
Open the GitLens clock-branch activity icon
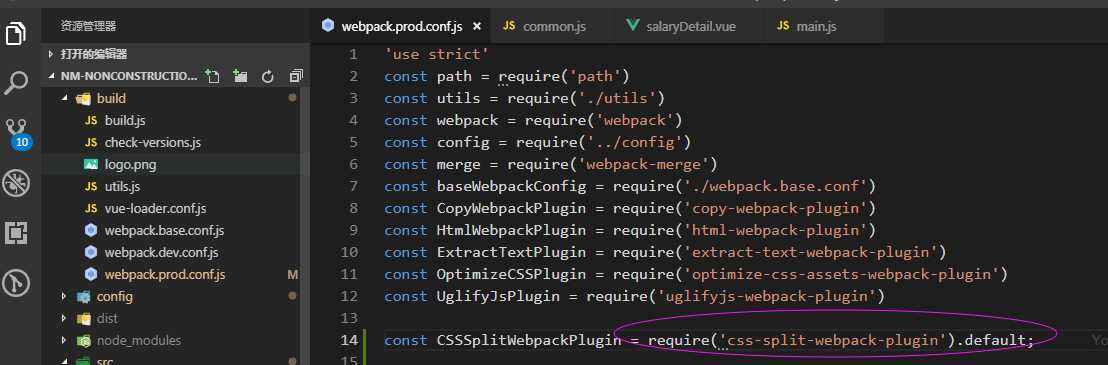[16, 282]
